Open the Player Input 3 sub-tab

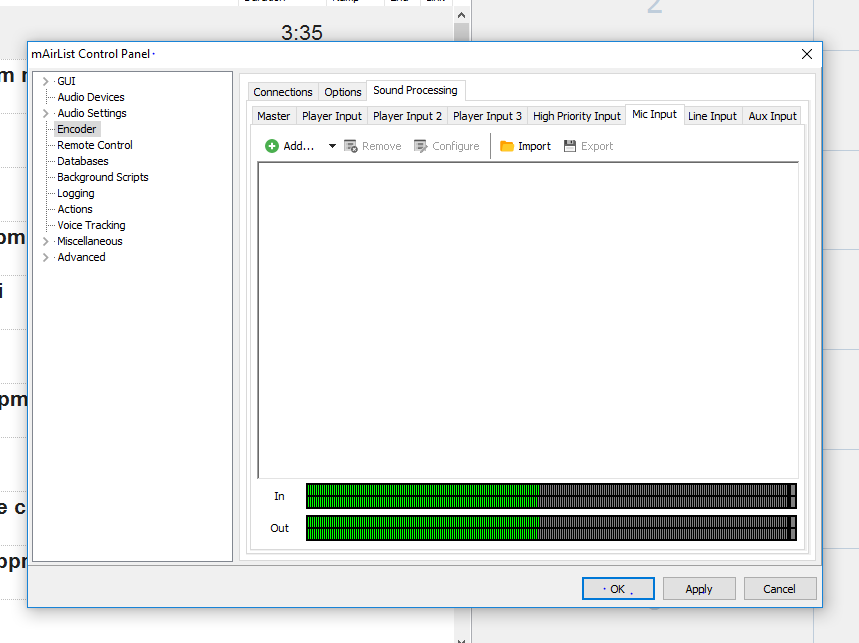click(x=487, y=116)
